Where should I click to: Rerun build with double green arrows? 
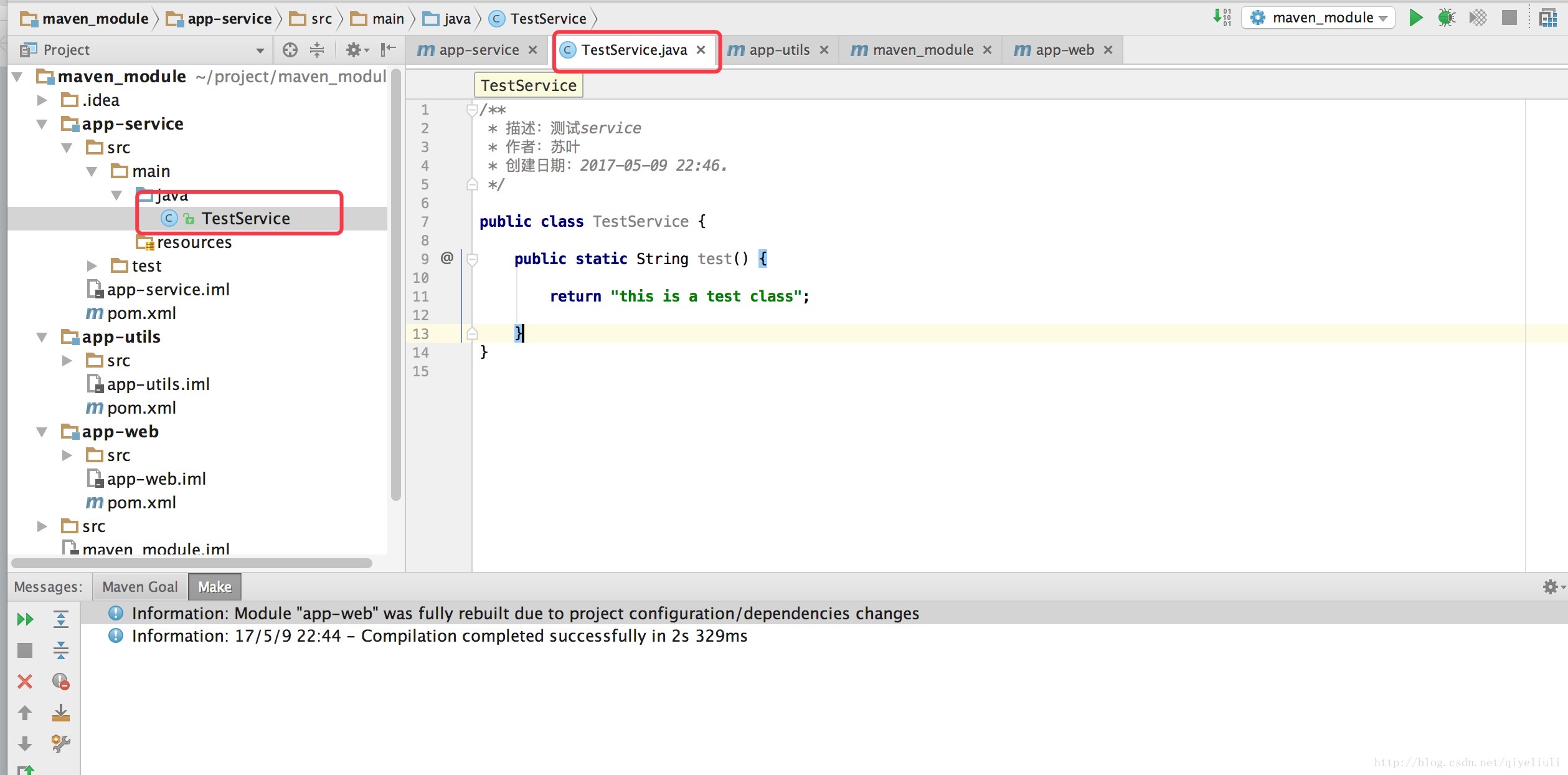[x=25, y=619]
